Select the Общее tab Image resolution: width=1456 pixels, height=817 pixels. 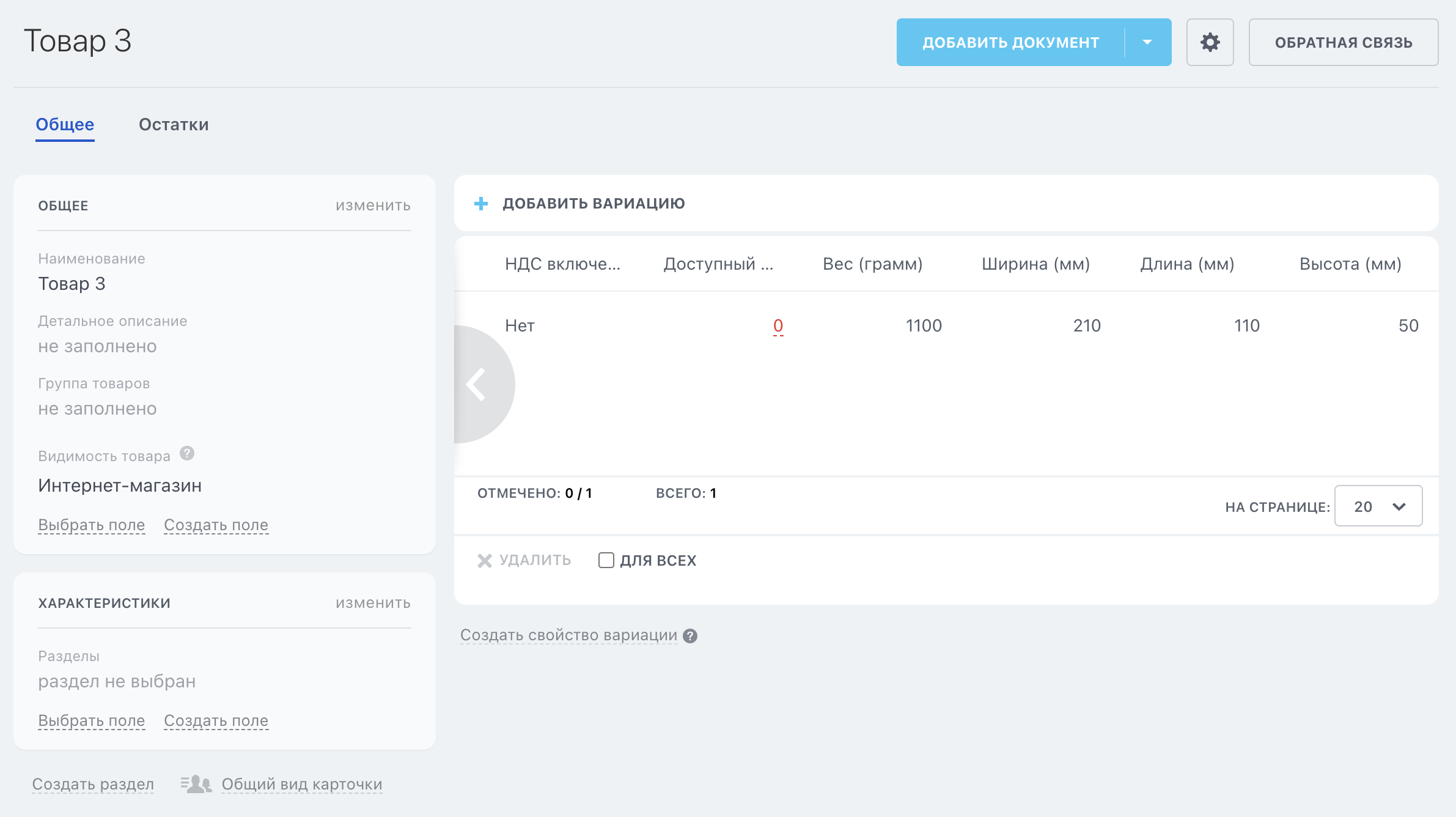pos(65,125)
